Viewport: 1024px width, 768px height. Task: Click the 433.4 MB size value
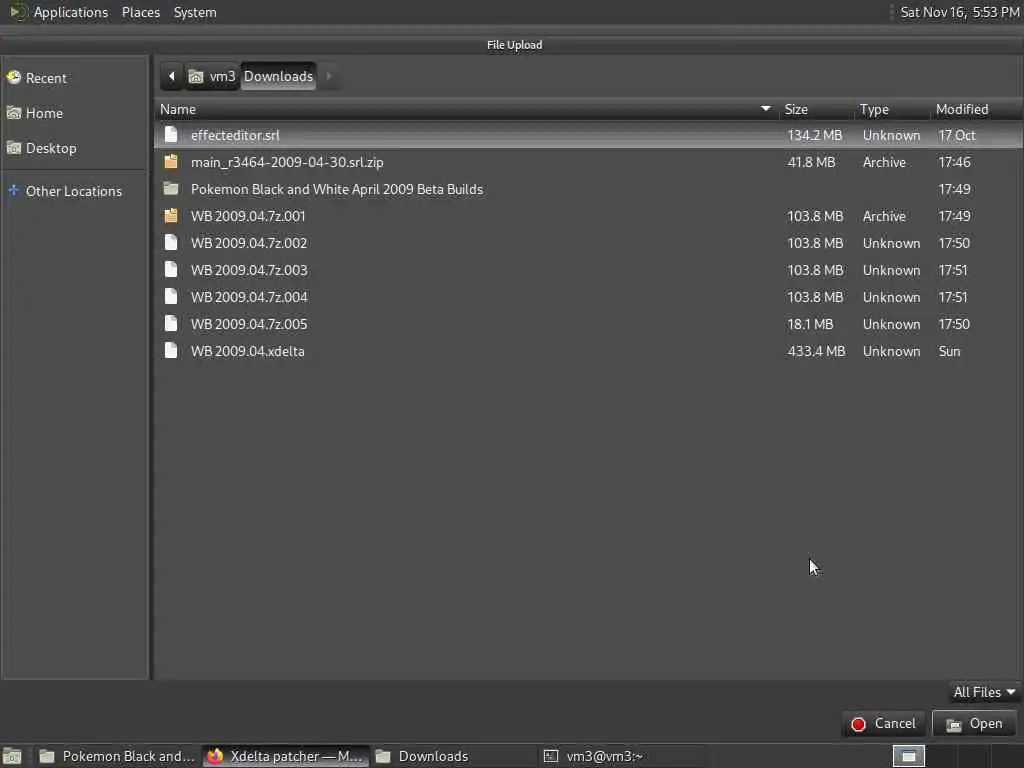[816, 351]
